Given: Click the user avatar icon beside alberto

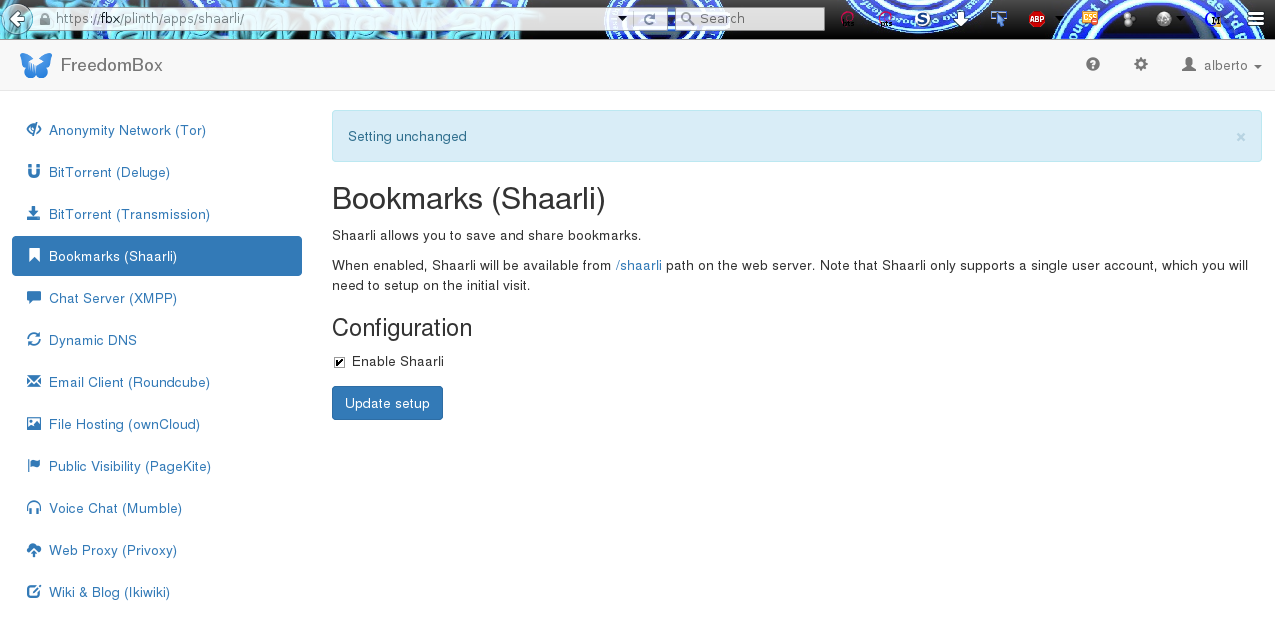Looking at the screenshot, I should point(1189,64).
